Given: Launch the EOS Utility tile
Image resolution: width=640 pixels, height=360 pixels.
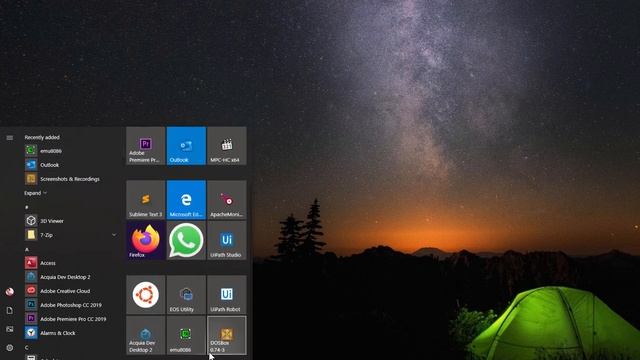Looking at the screenshot, I should coord(186,295).
